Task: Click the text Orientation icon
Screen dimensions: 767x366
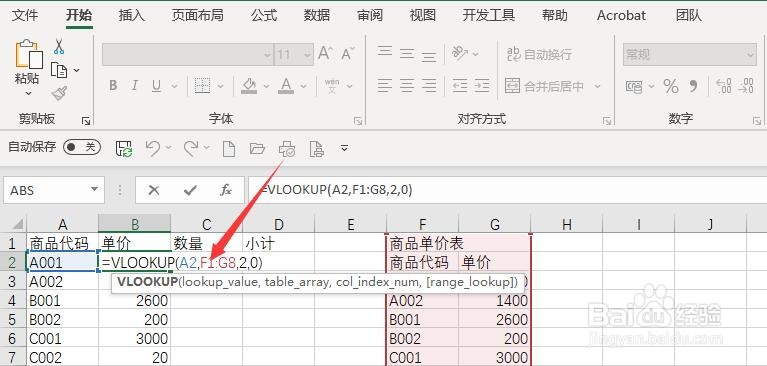Action: click(x=460, y=53)
